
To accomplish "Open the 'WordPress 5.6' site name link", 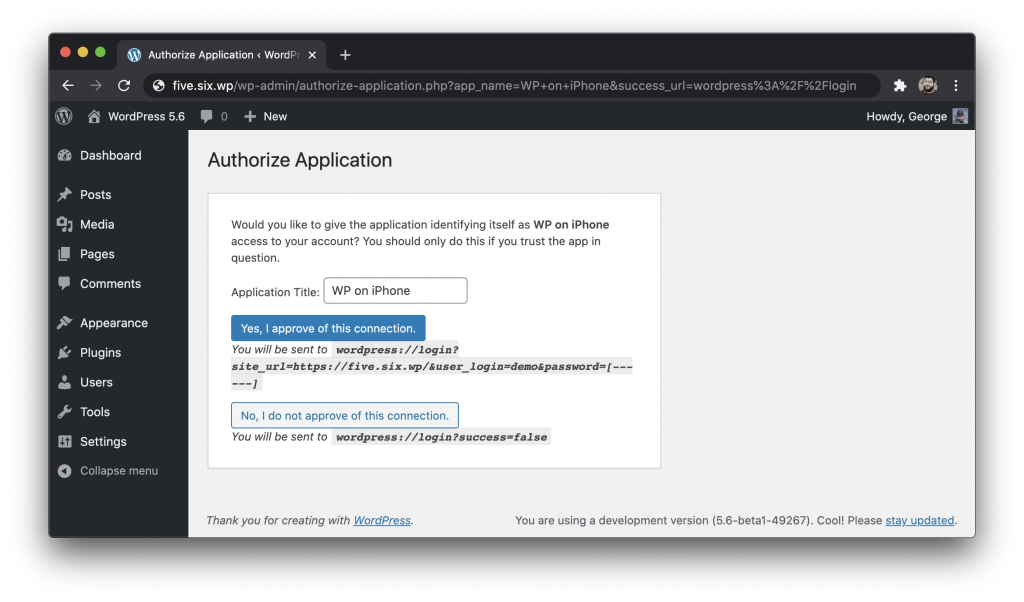I will click(x=146, y=116).
